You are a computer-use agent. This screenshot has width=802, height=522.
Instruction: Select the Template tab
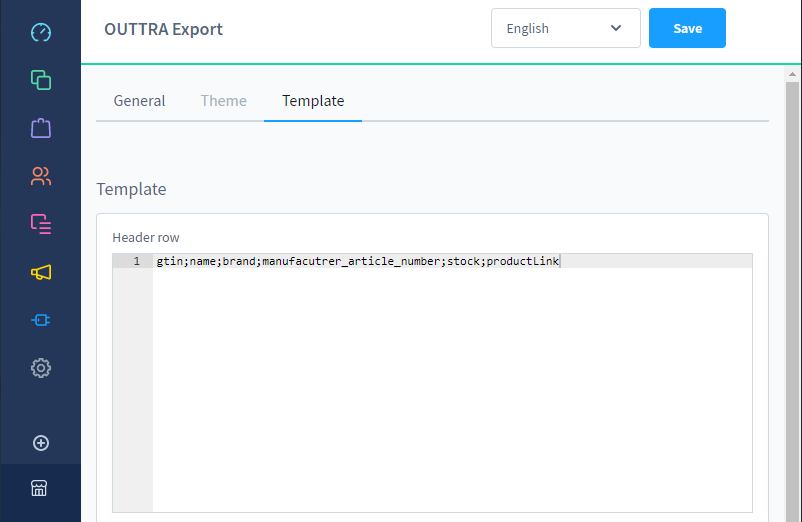(x=313, y=101)
